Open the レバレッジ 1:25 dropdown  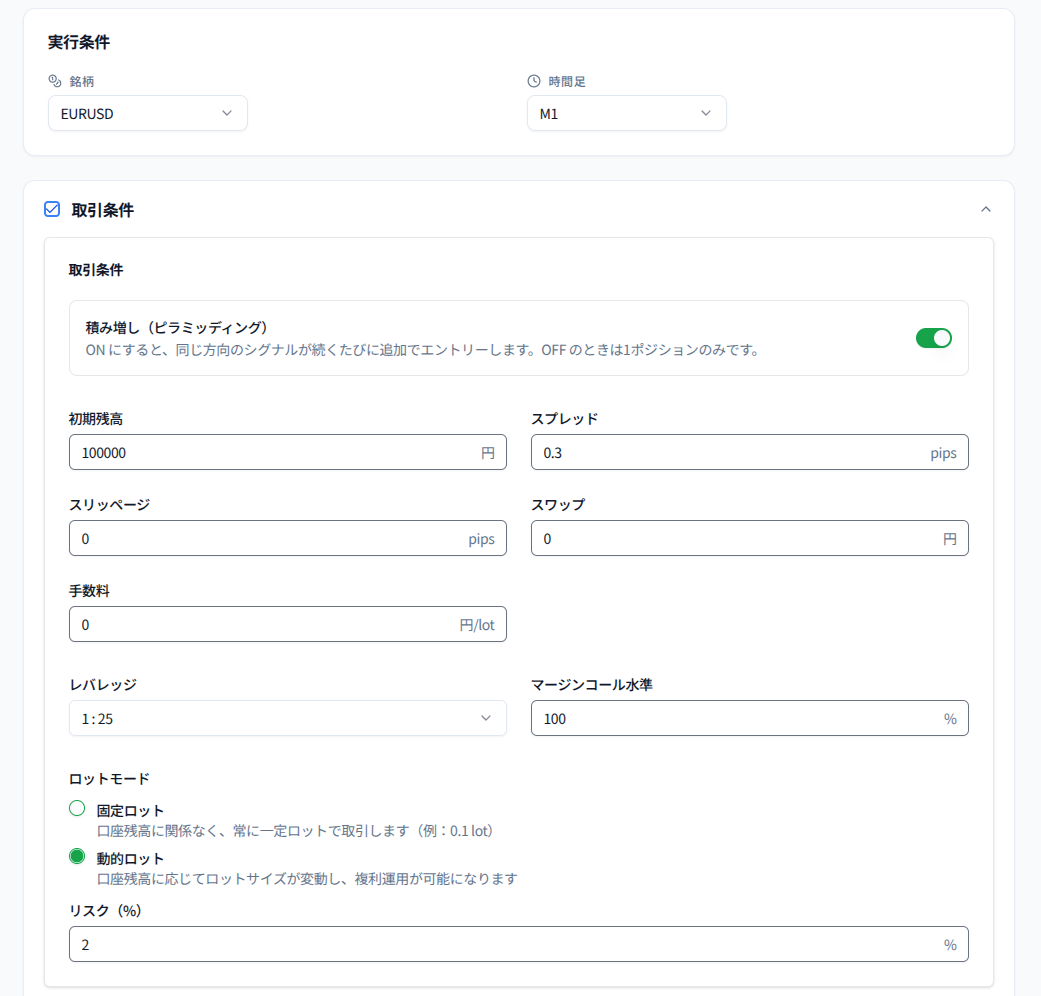click(x=287, y=718)
